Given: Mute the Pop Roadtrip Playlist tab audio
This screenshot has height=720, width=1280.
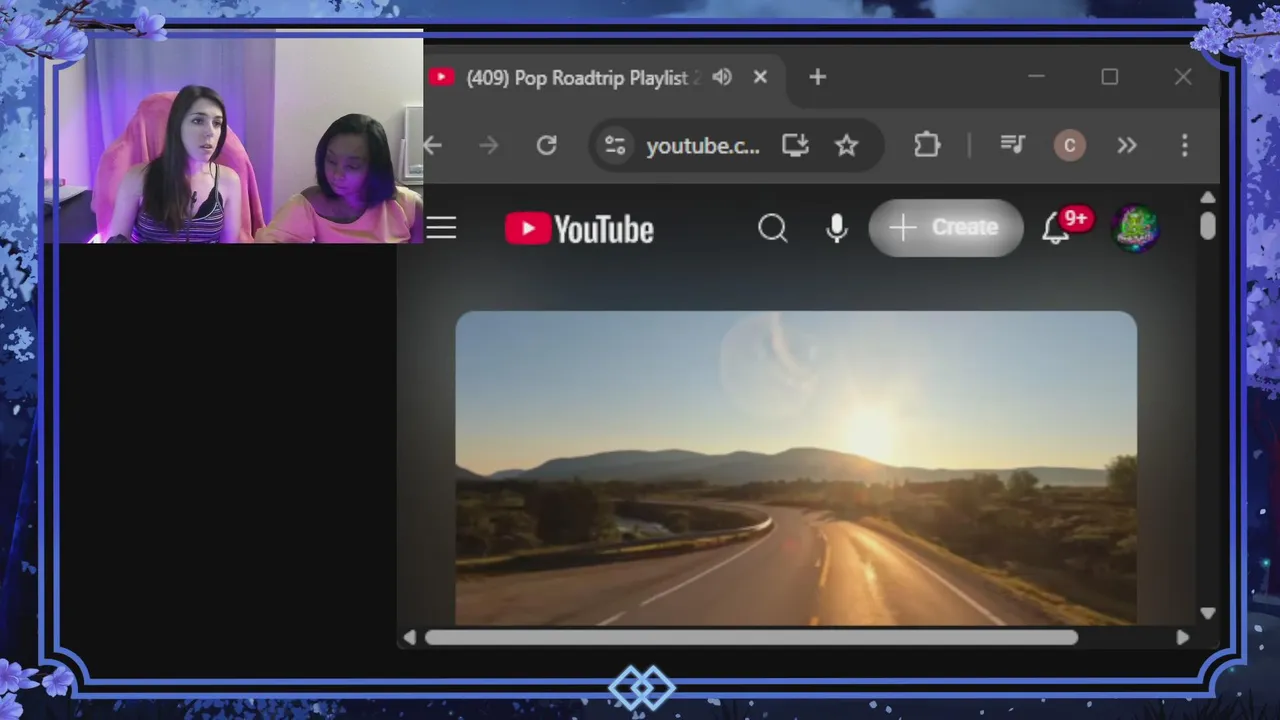Looking at the screenshot, I should pyautogui.click(x=722, y=77).
